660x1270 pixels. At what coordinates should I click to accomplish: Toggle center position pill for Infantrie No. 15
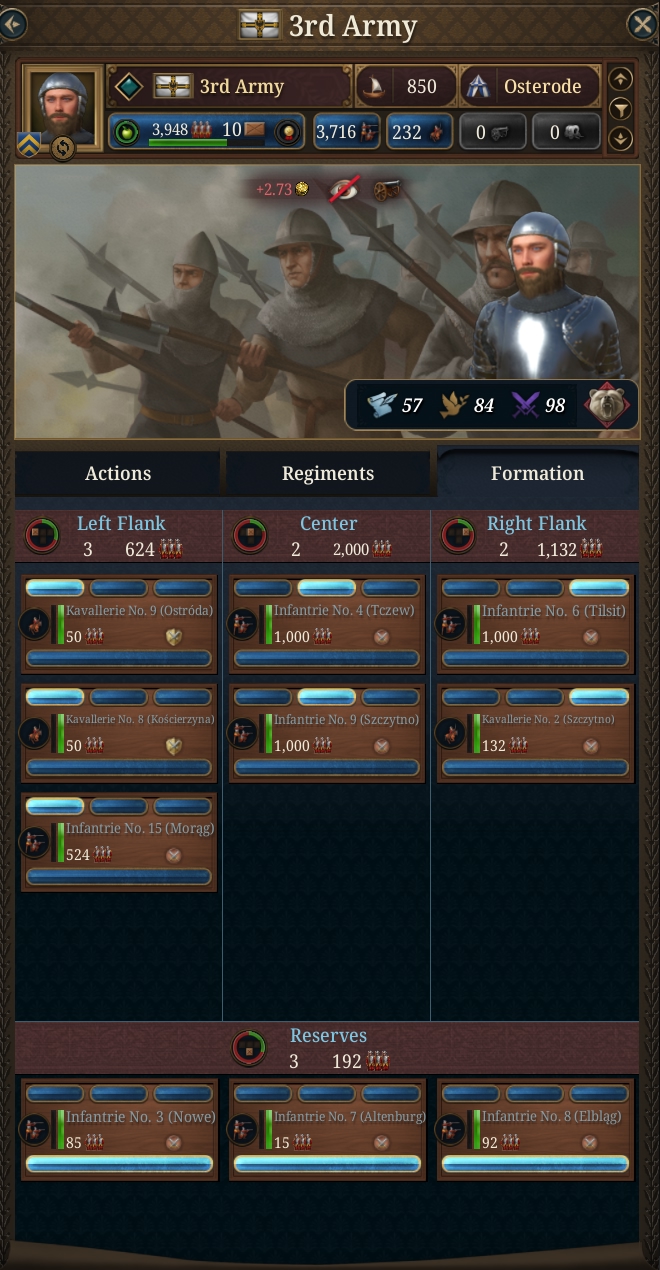pyautogui.click(x=119, y=806)
